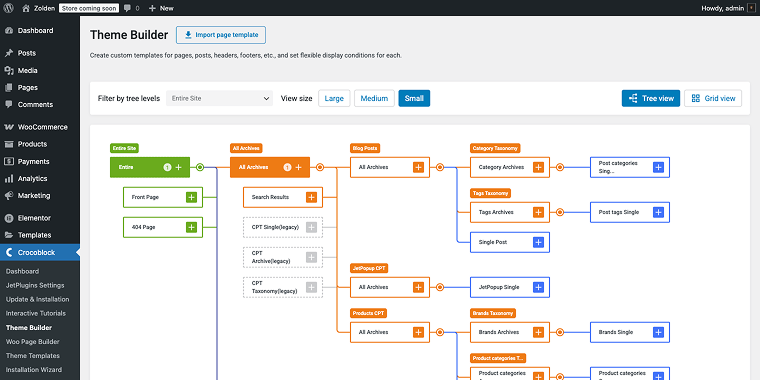Set view size to Large
760x380 pixels.
tap(334, 98)
